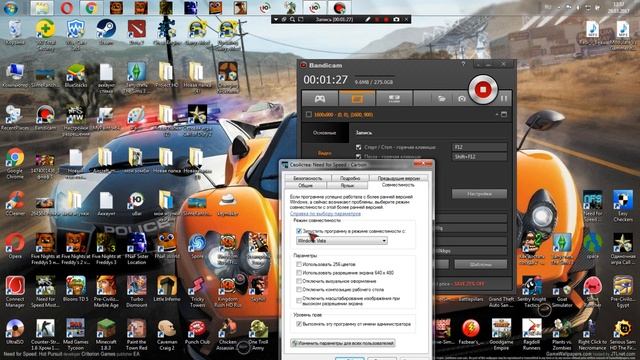Open 360 Total Security desktop shortcut
Image resolution: width=640 pixels, height=360 pixels.
pyautogui.click(x=45, y=35)
